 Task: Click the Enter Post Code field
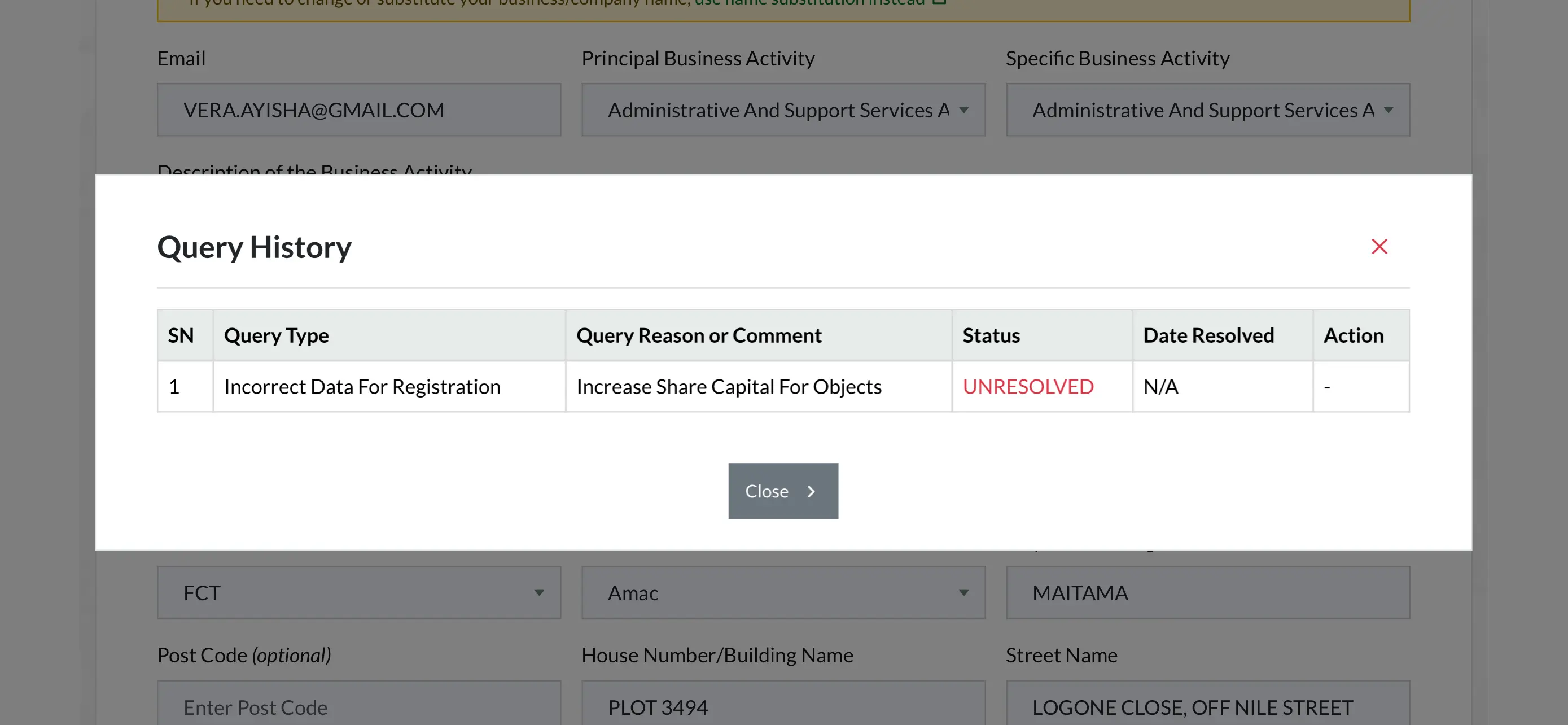[x=358, y=703]
